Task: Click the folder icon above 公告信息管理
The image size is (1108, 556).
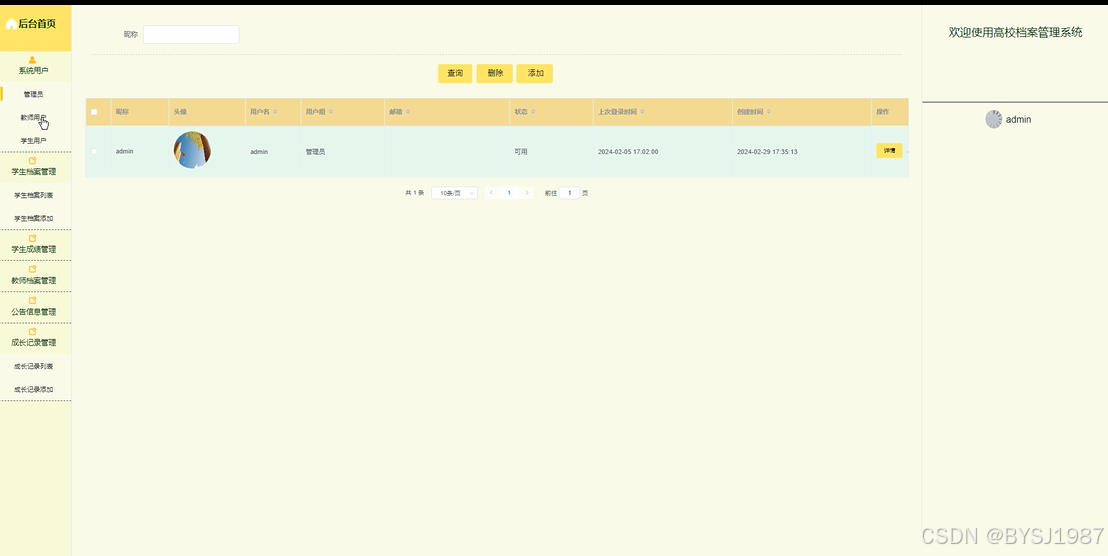Action: tap(33, 301)
